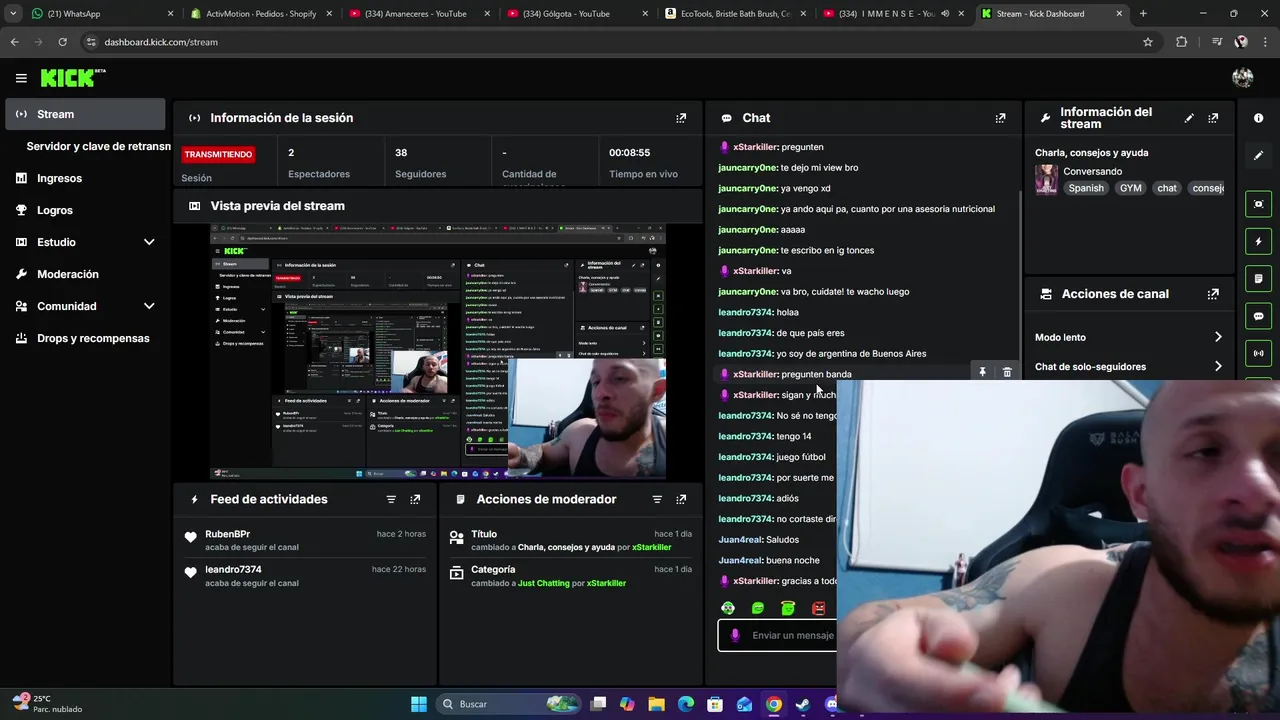Click the note page icon in the right rail

click(x=1258, y=278)
